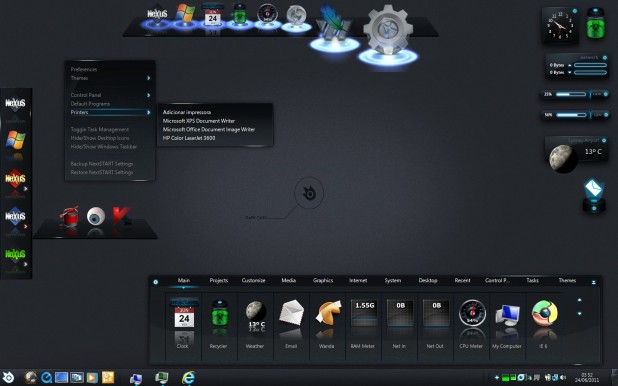Viewport: 618px width, 386px height.
Task: Open the calendar icon in the top dock
Action: tap(212, 15)
